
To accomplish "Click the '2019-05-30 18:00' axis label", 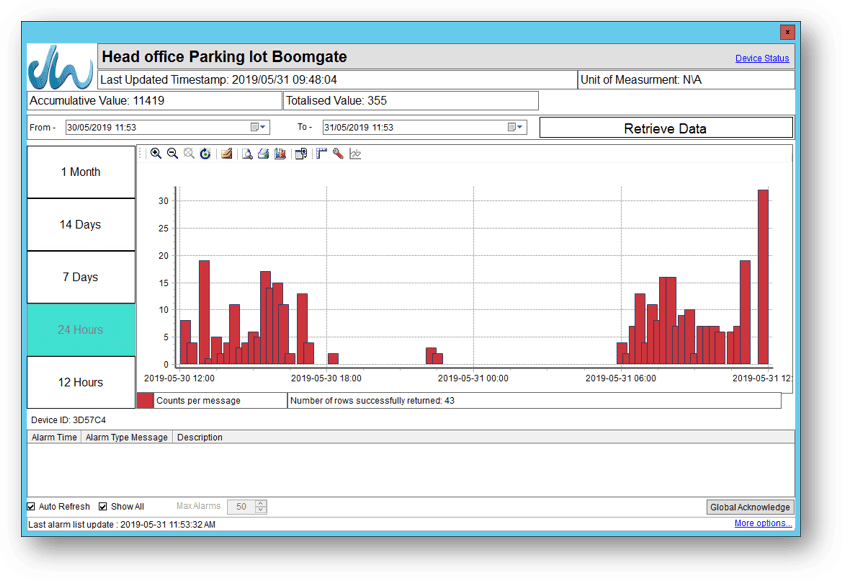I will 326,378.
